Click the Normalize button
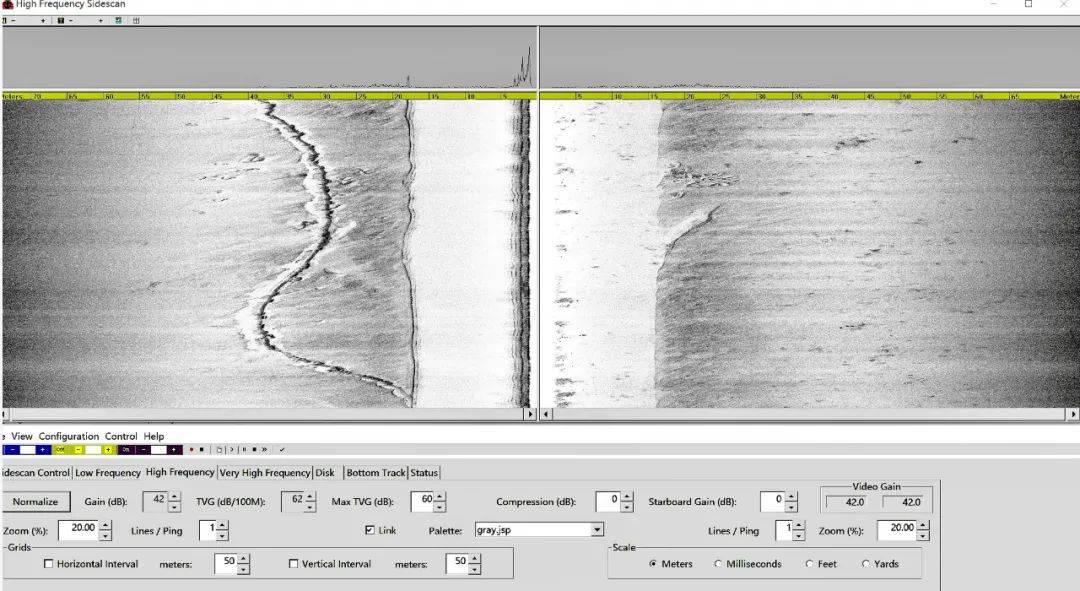Screen dimensions: 1080x591 (36, 502)
